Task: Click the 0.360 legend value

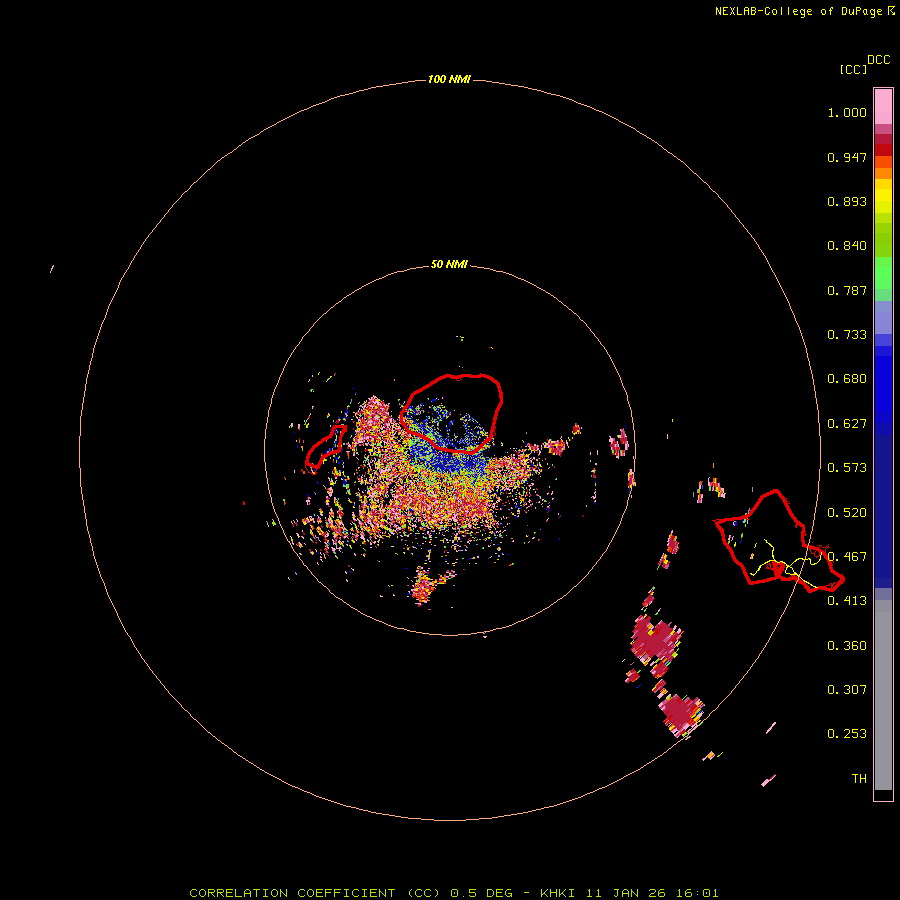Action: [847, 646]
